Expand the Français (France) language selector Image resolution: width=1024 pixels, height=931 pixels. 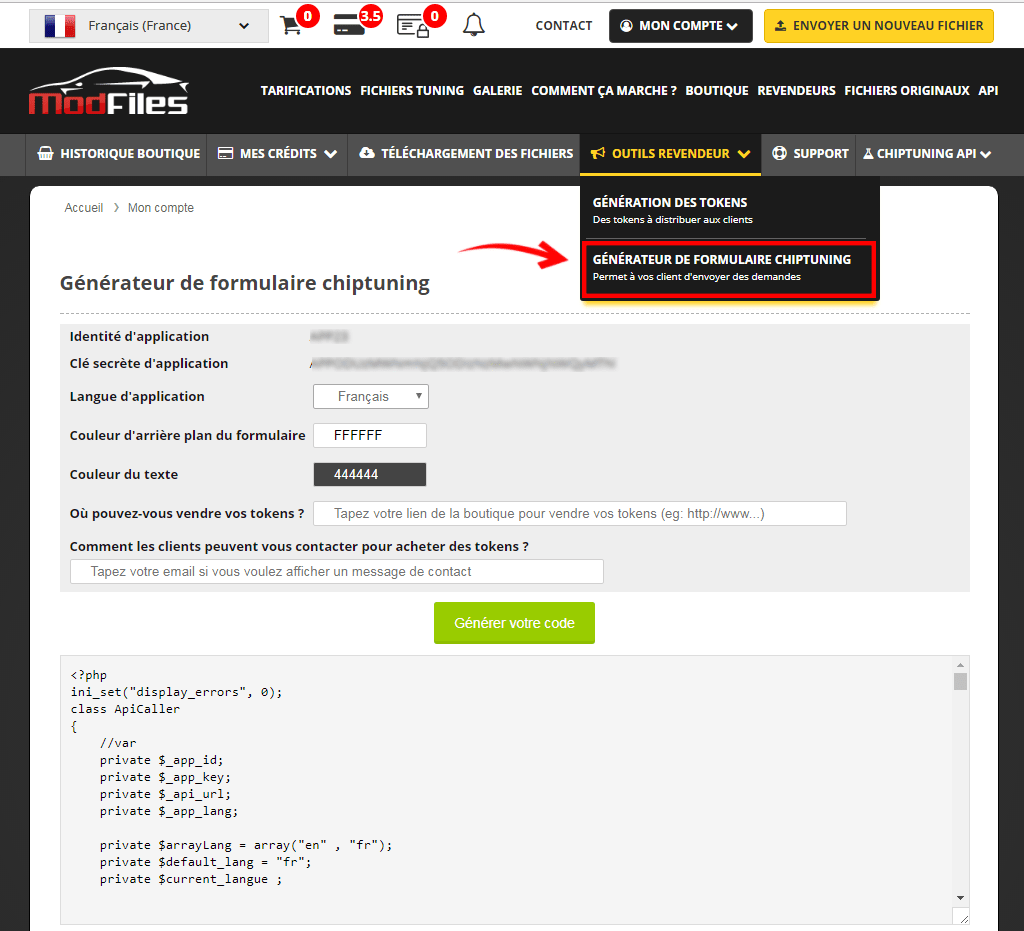coord(149,26)
